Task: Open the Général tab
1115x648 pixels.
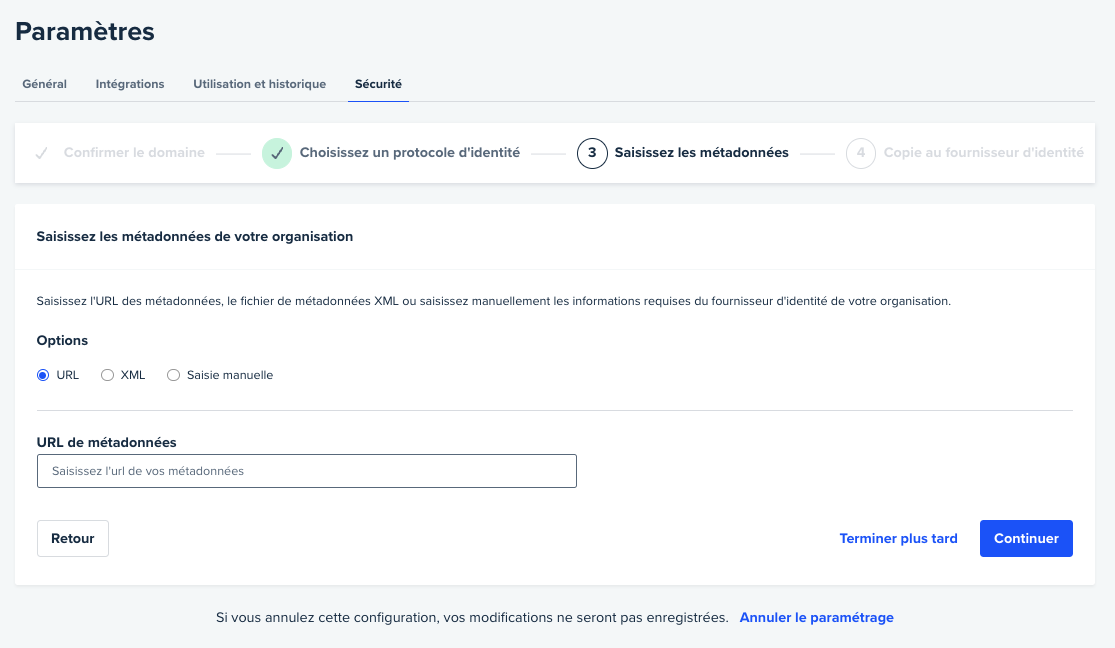Action: coord(44,84)
